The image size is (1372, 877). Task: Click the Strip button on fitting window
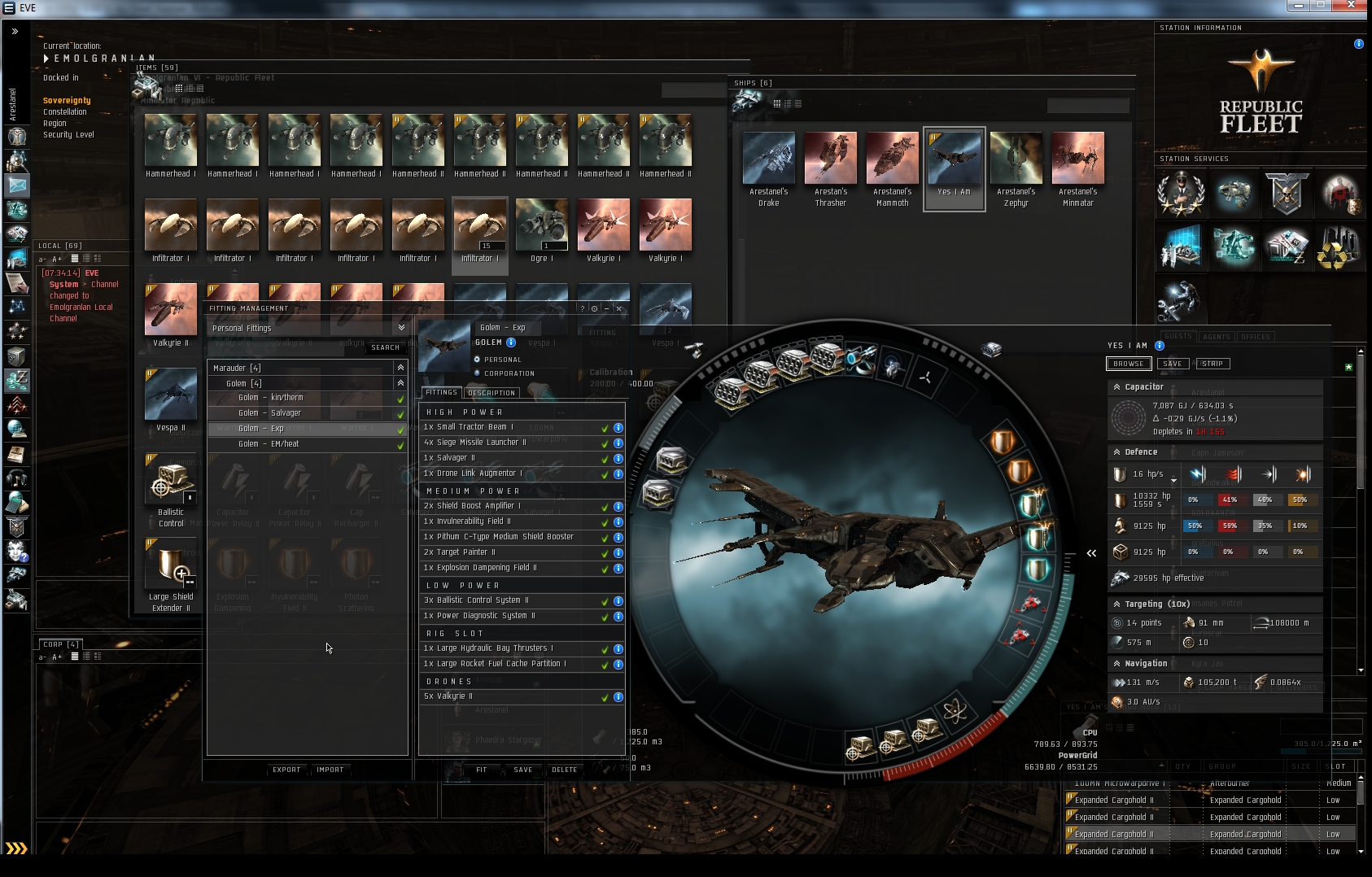pos(1213,364)
